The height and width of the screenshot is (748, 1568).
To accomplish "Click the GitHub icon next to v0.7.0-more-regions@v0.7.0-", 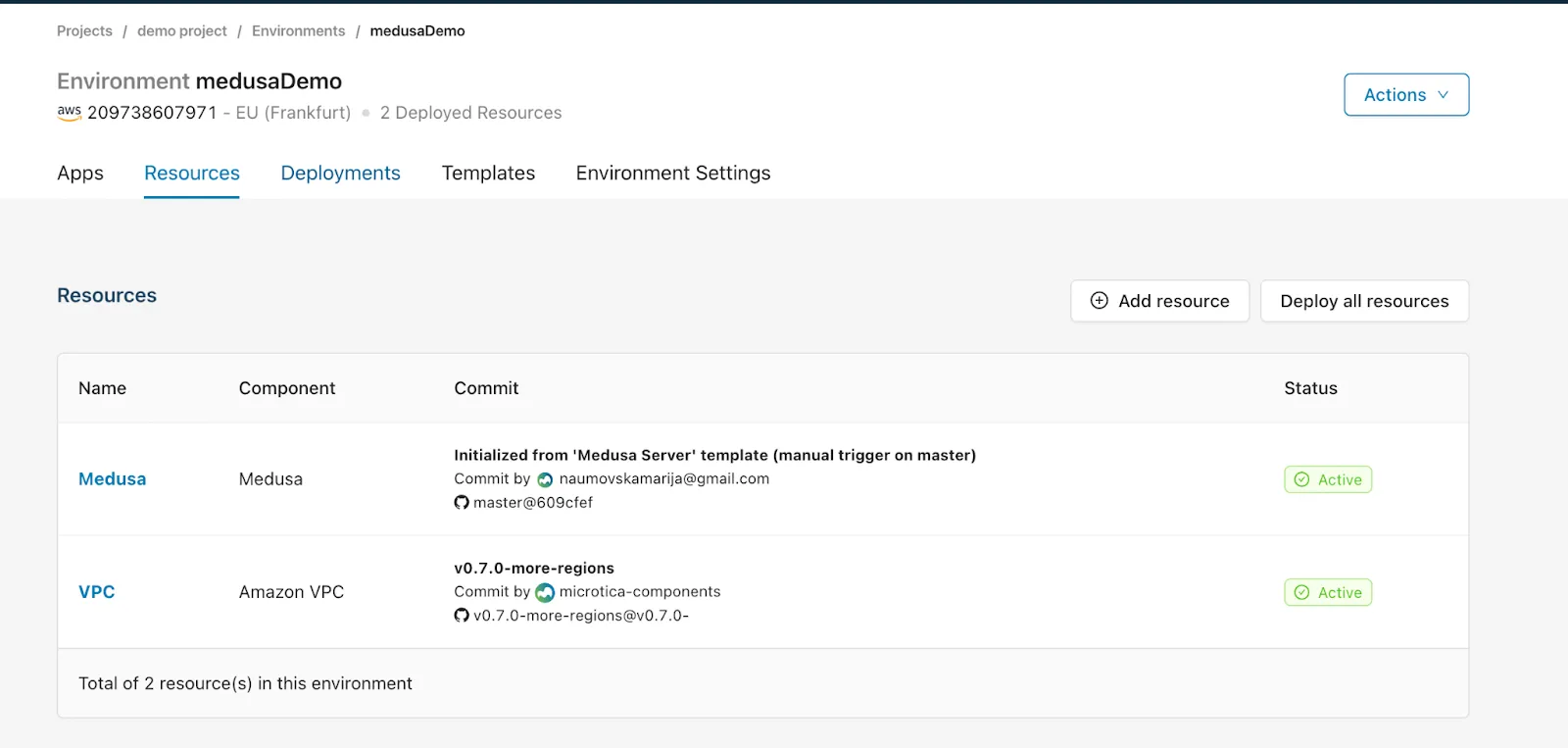I will [462, 616].
